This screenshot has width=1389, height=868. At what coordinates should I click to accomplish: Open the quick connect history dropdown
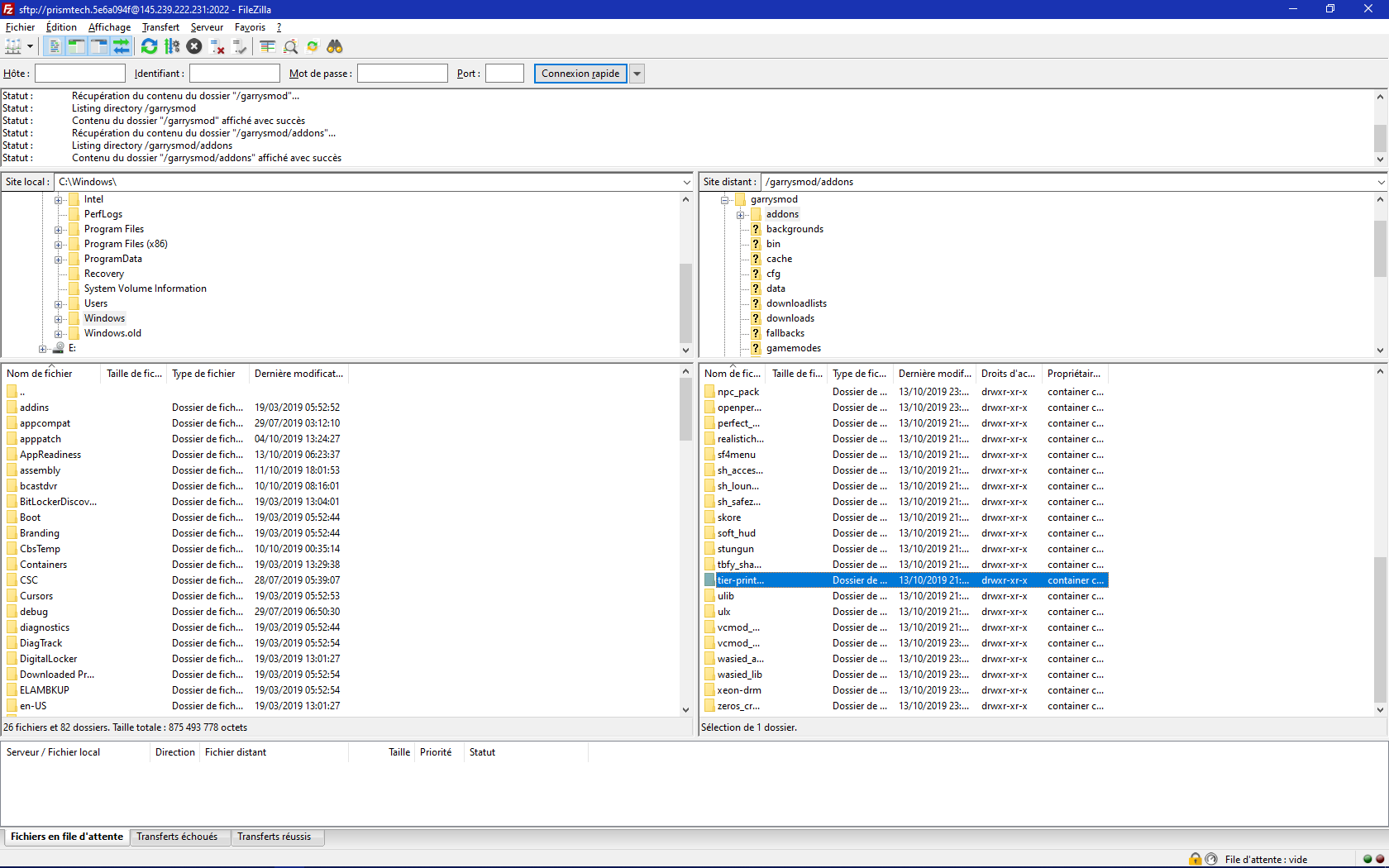(x=637, y=74)
